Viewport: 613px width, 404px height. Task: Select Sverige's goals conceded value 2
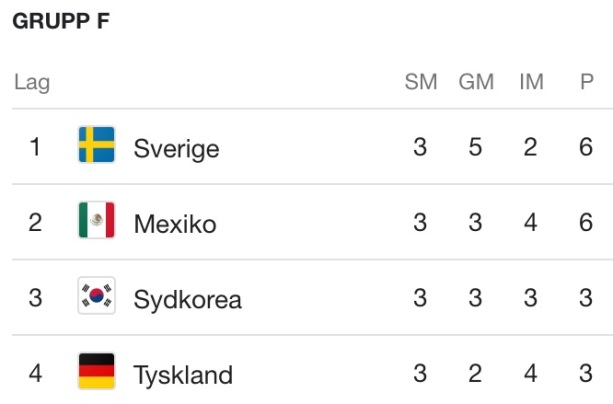coord(531,147)
